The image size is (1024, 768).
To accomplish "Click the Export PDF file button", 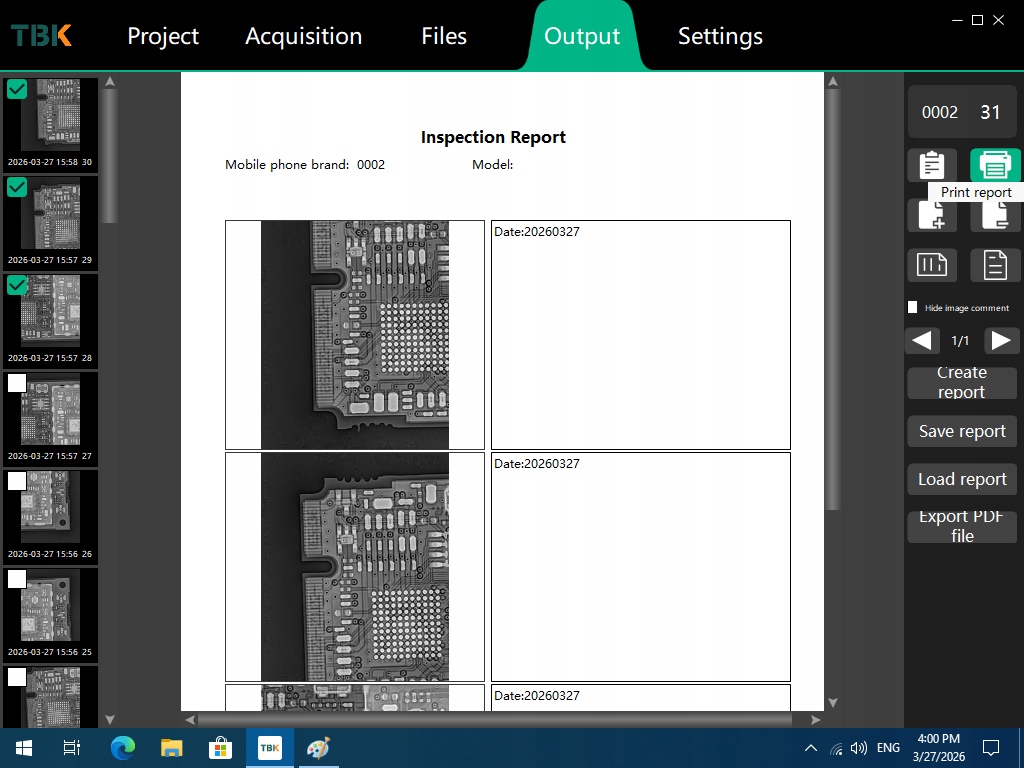I will click(962, 526).
